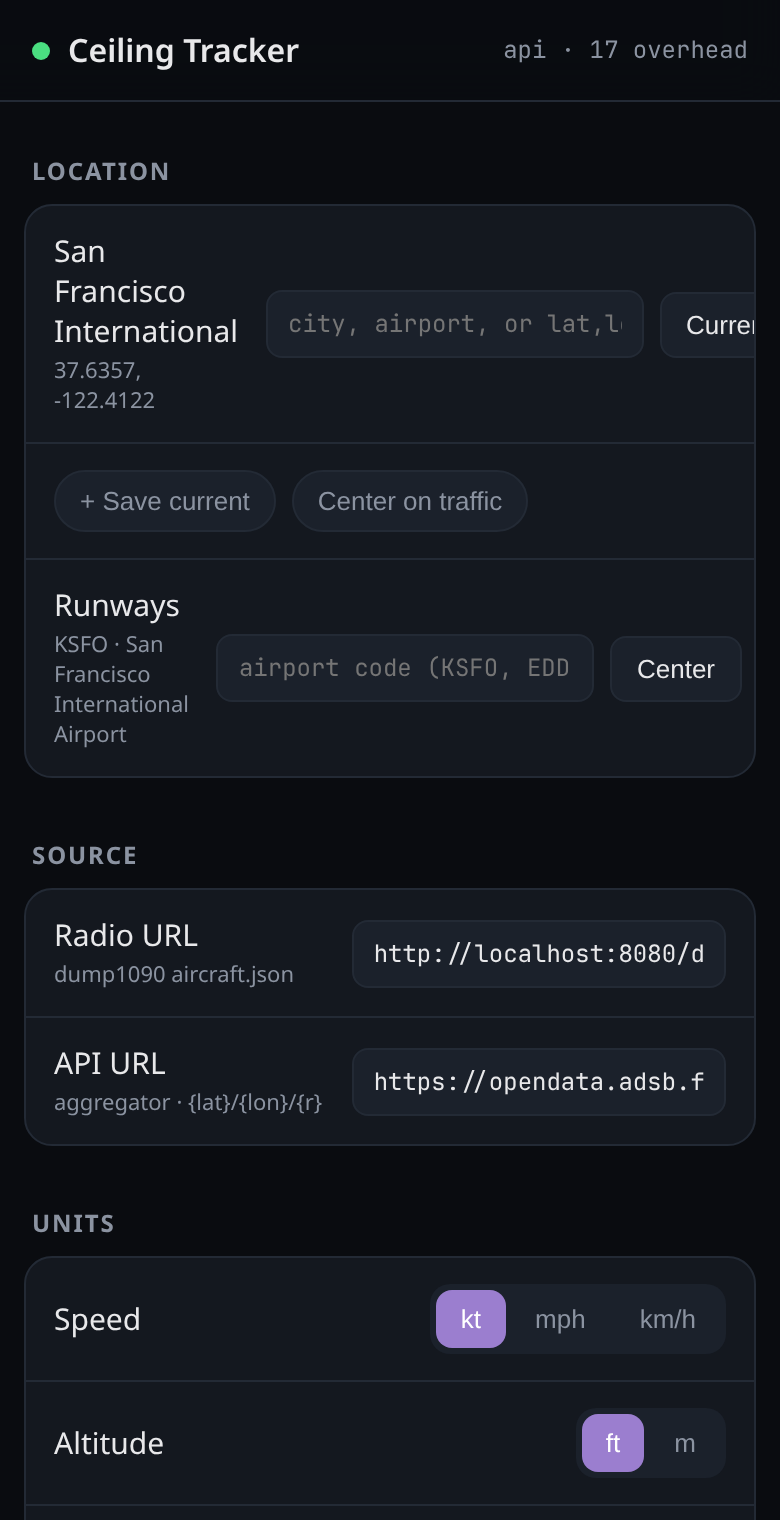Image resolution: width=780 pixels, height=1520 pixels.
Task: Click the 'KSFO · San Francisco International Airport' text
Action: pos(121,689)
